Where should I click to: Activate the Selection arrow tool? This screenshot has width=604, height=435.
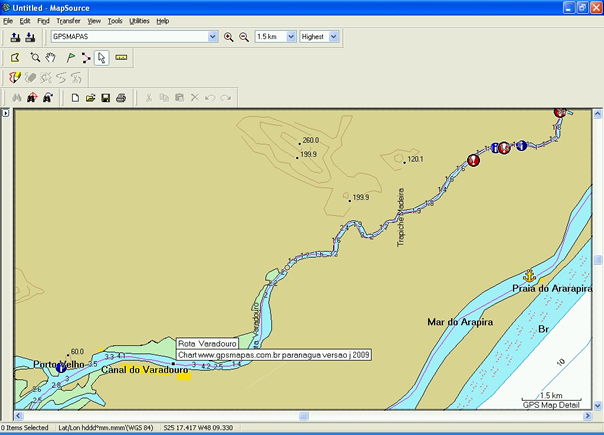point(101,58)
